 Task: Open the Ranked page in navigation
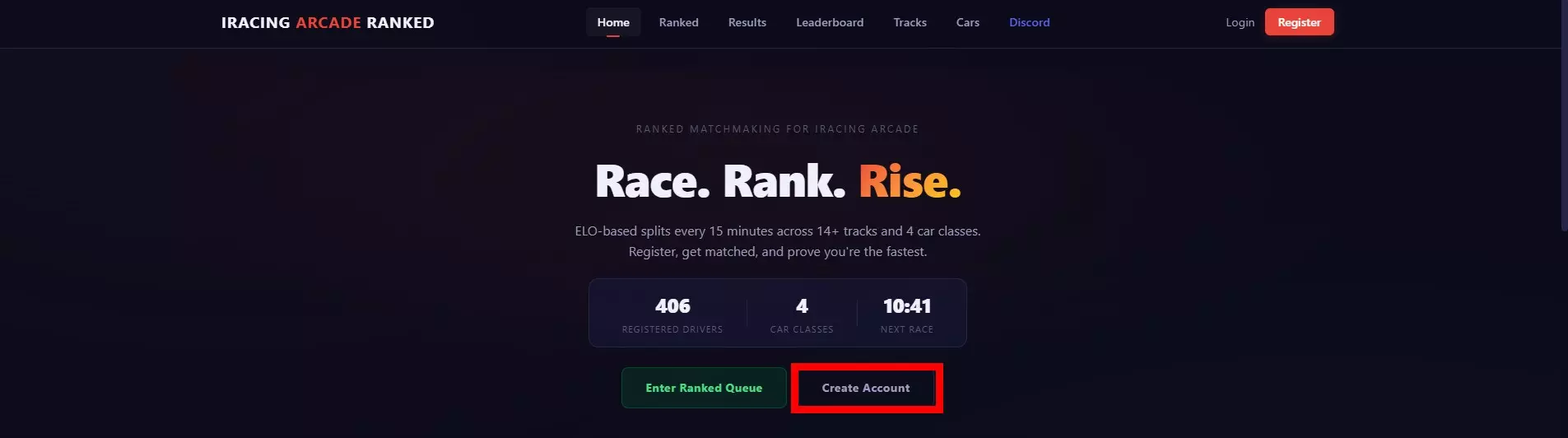coord(678,22)
